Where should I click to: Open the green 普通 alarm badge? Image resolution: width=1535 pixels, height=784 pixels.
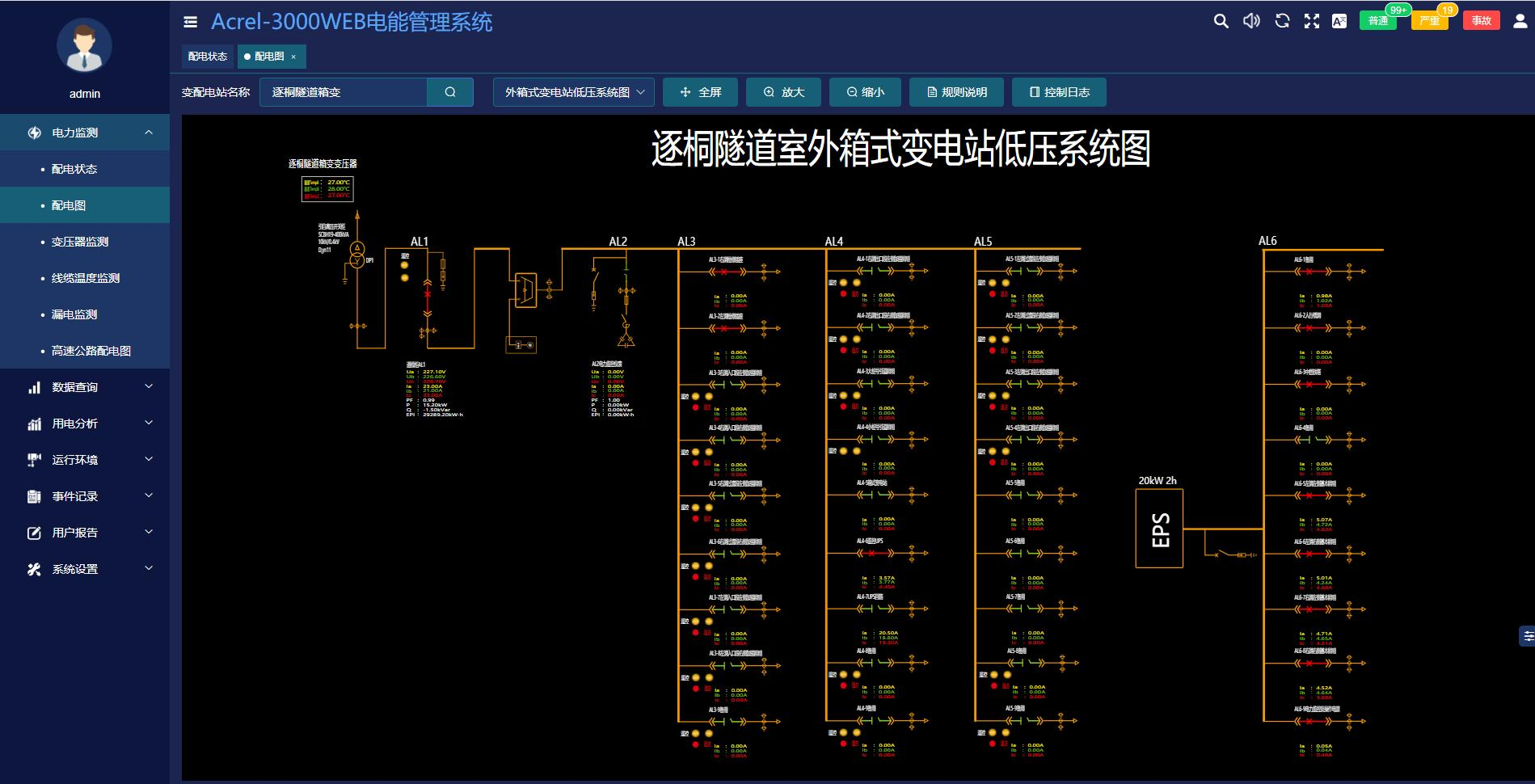tap(1378, 21)
